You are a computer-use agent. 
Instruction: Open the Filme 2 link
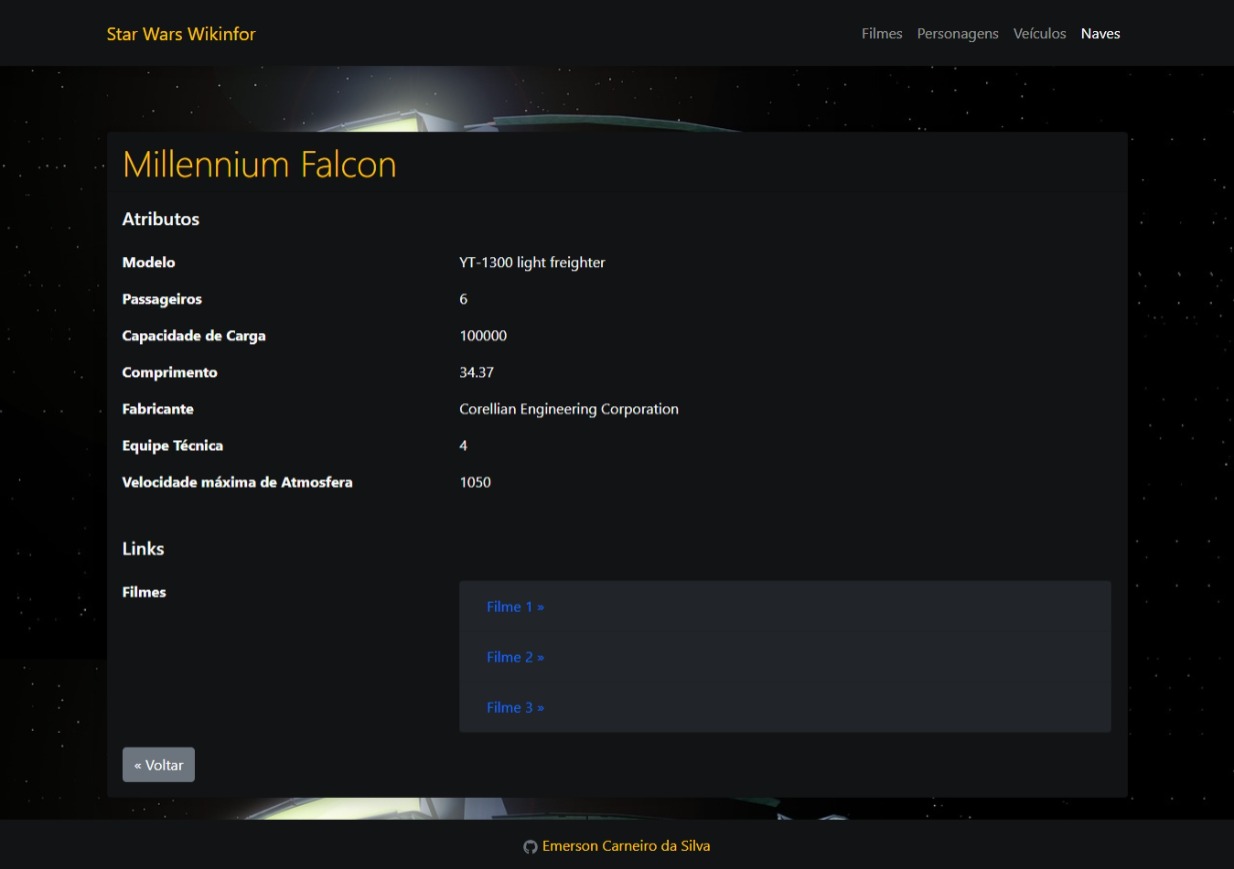tap(514, 657)
